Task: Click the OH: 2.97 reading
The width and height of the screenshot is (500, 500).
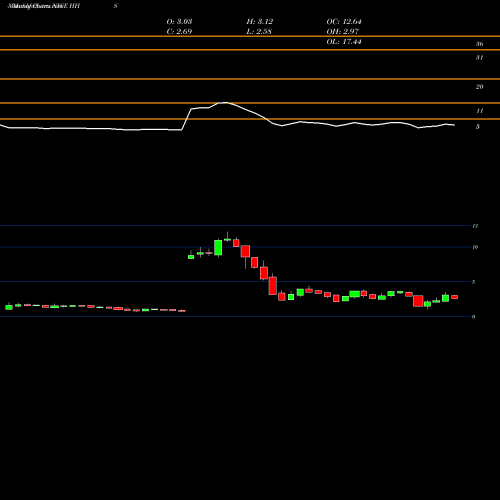Action: [x=343, y=32]
